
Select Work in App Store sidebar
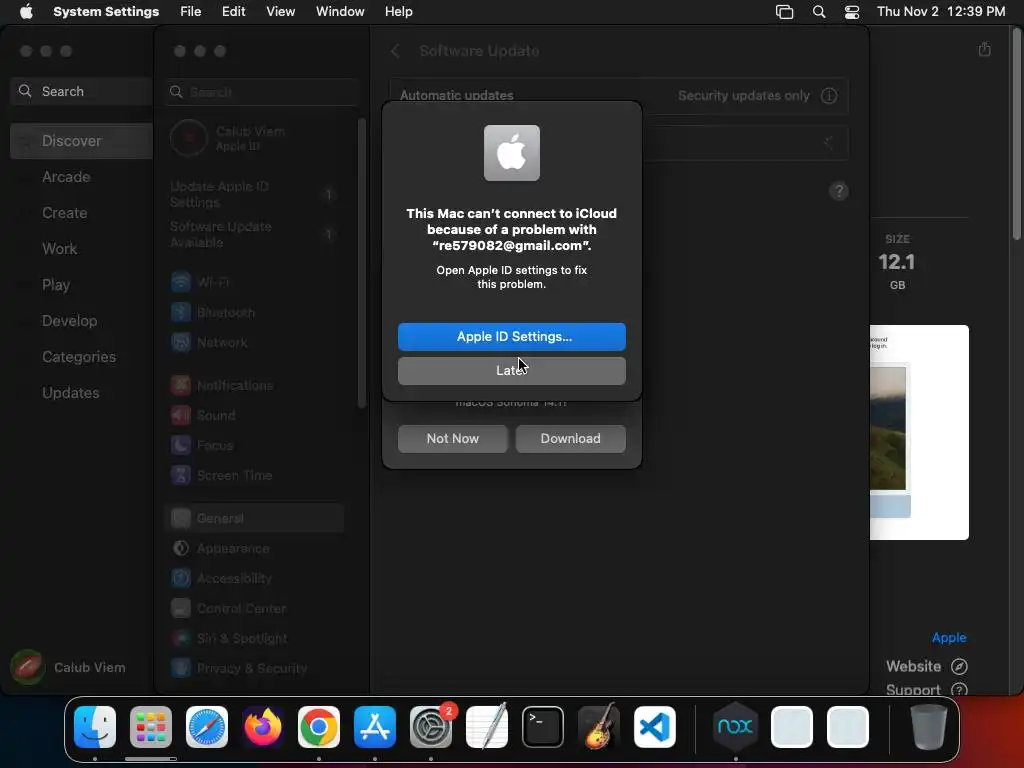coord(59,249)
